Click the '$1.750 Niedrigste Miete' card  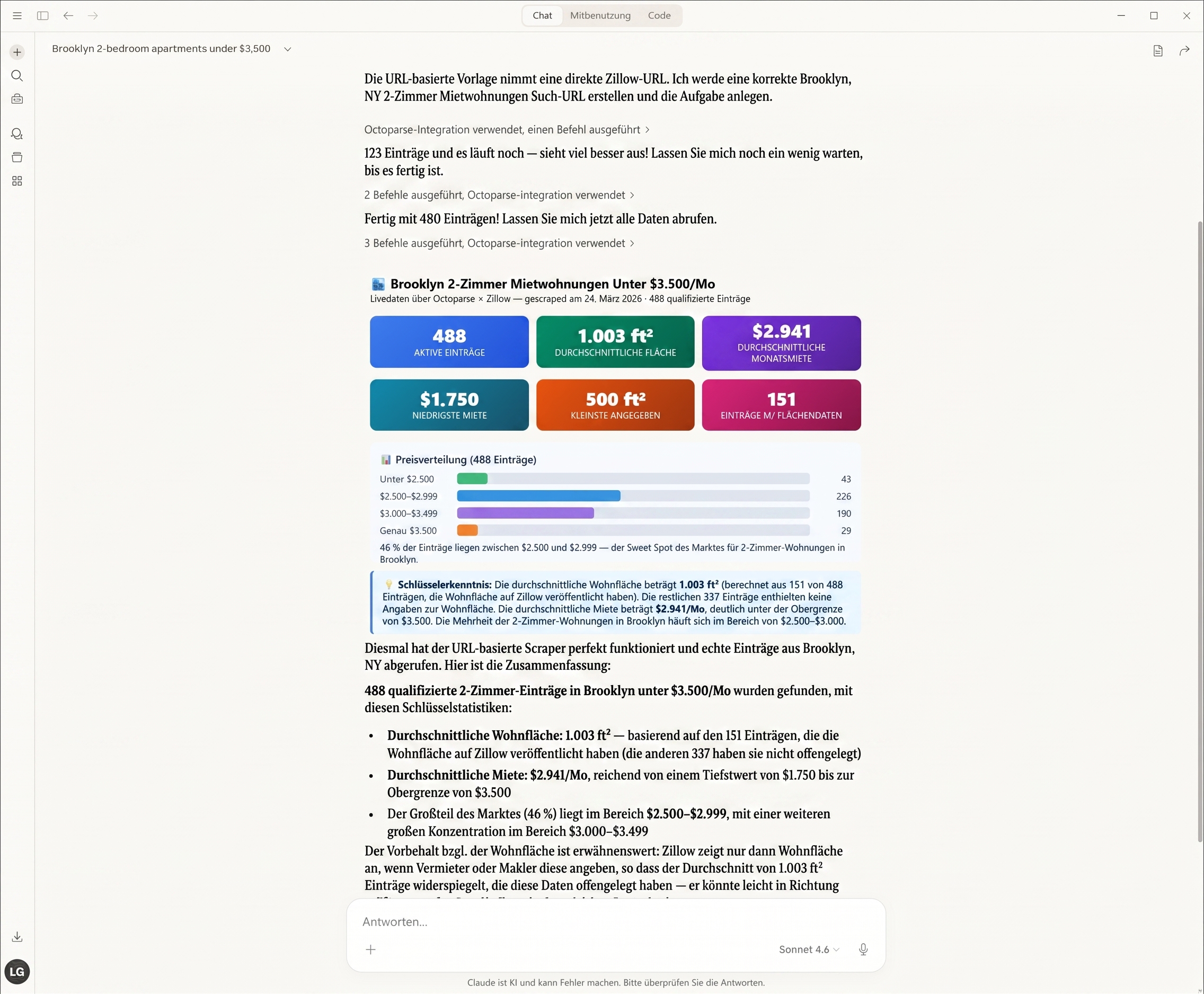[x=449, y=405]
